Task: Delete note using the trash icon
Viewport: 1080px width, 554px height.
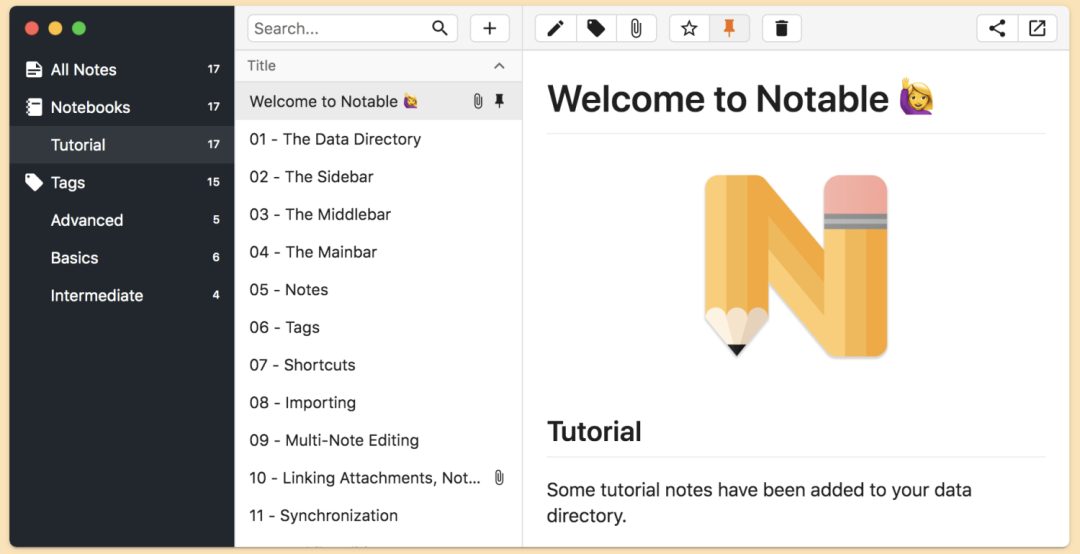Action: [781, 29]
